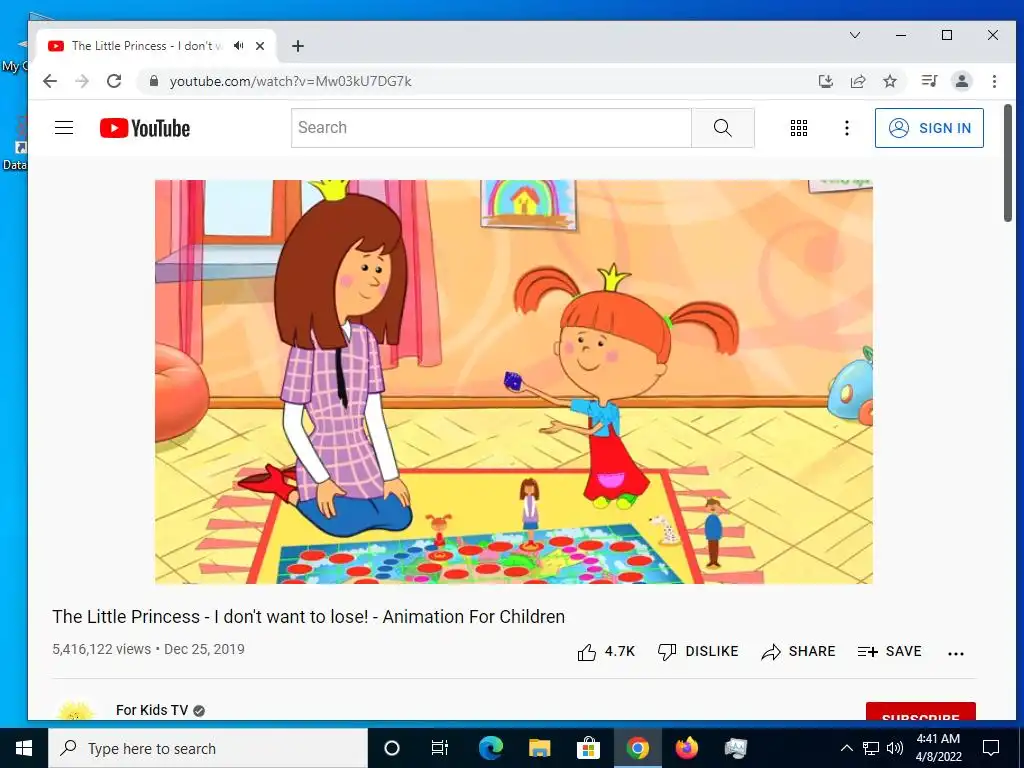
Task: Show hidden tray icons
Action: pos(846,748)
